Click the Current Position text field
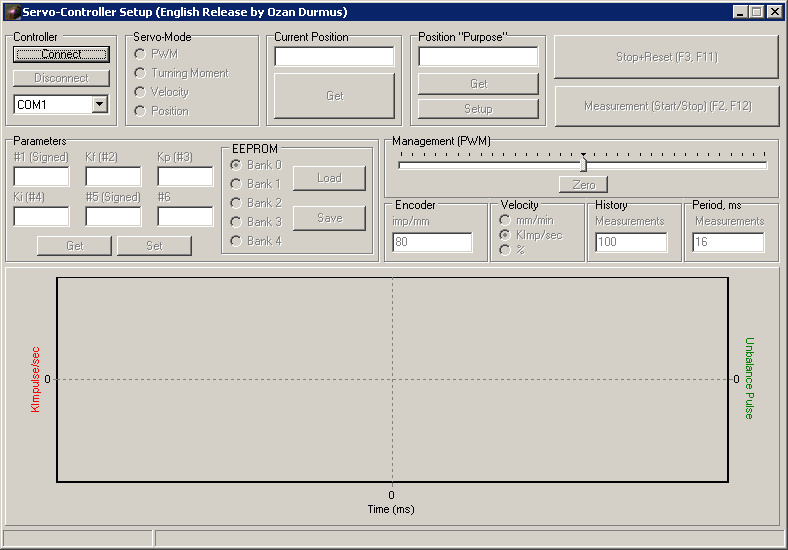 coord(334,57)
